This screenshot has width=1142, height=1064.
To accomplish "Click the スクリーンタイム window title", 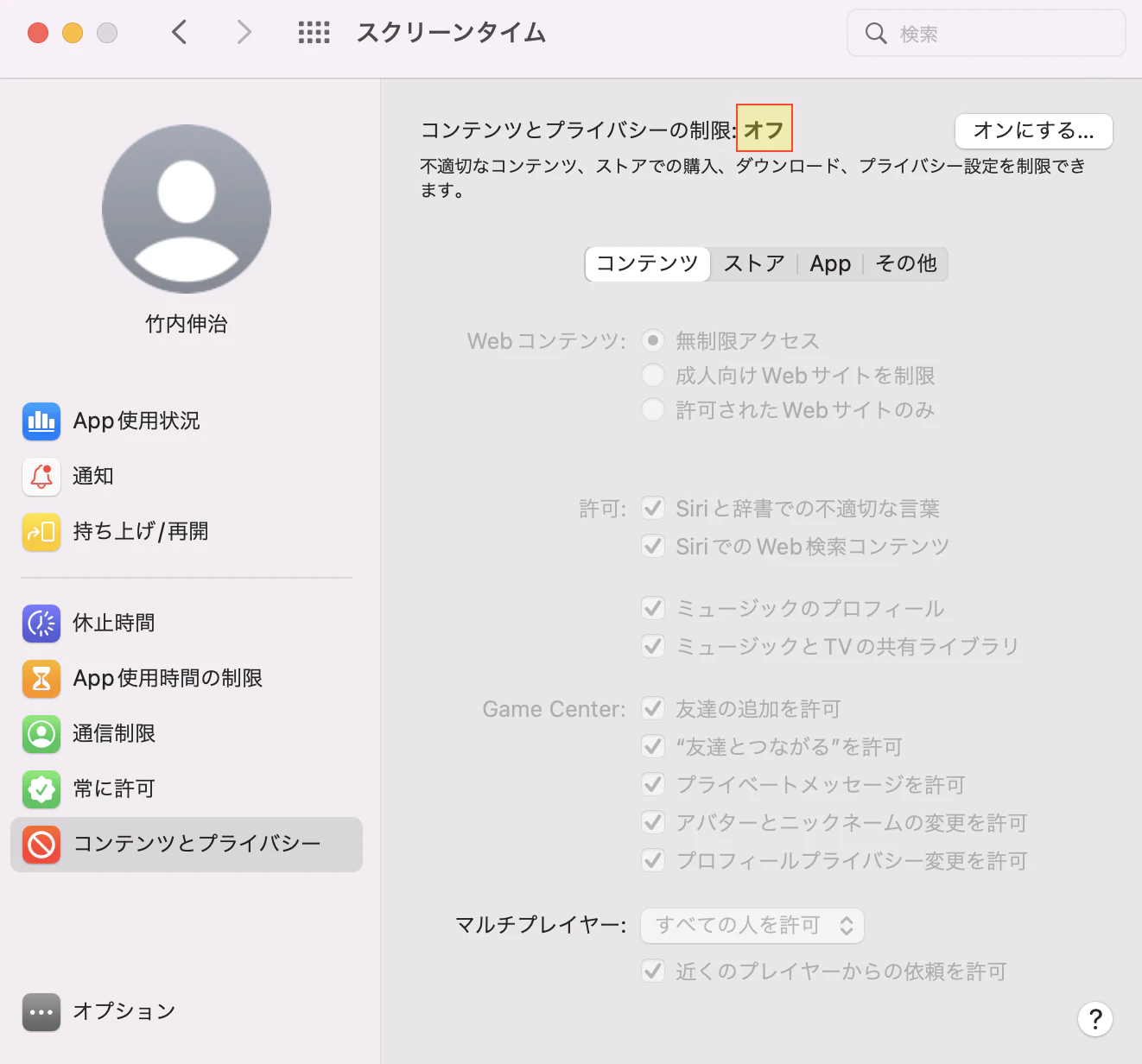I will [x=452, y=33].
